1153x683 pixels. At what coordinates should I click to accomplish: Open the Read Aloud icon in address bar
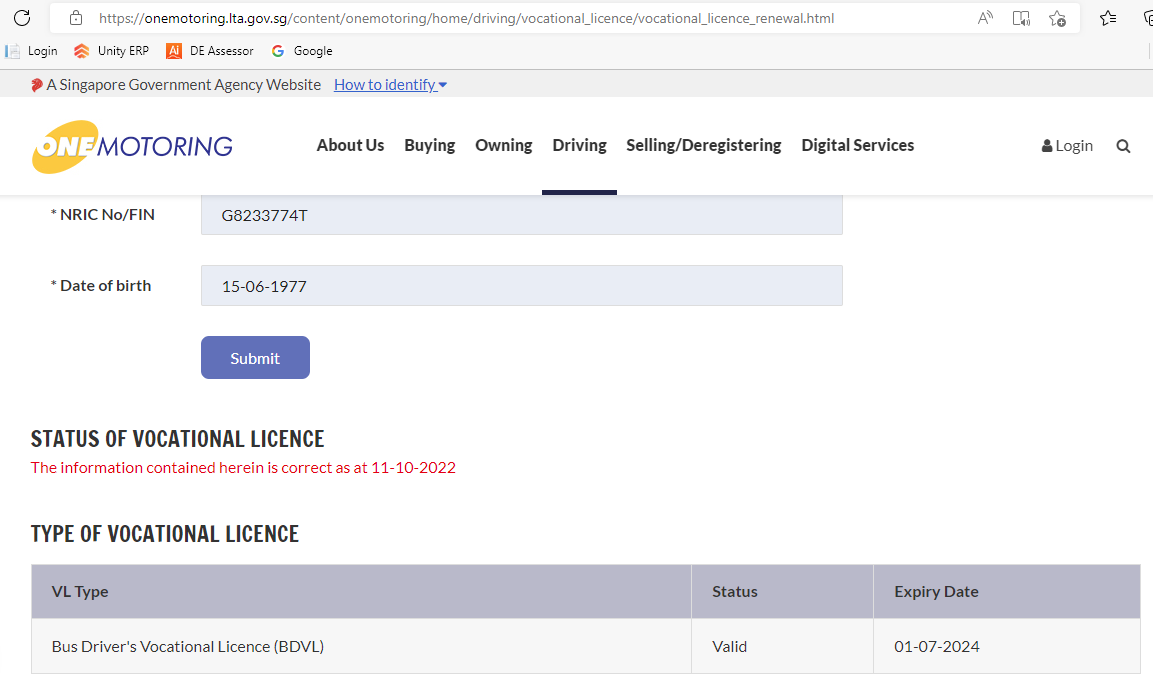[985, 18]
